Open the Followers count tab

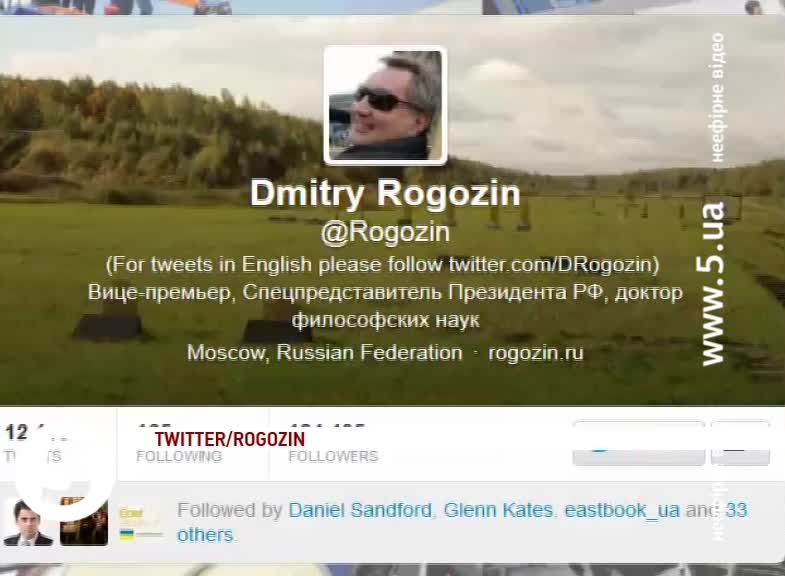333,443
